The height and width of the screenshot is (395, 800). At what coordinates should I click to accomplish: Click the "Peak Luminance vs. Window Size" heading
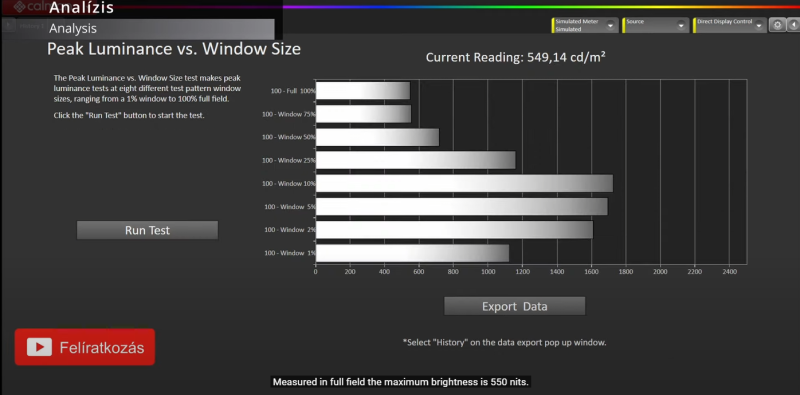coord(174,49)
